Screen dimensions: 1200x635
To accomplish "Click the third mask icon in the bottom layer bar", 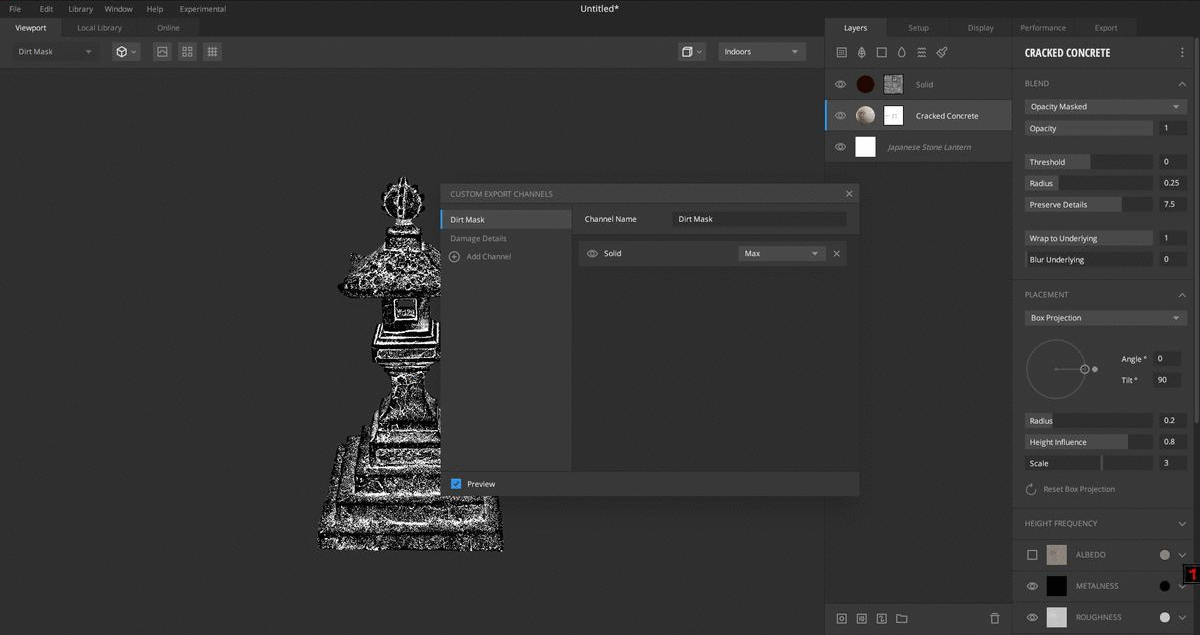I will (x=881, y=619).
